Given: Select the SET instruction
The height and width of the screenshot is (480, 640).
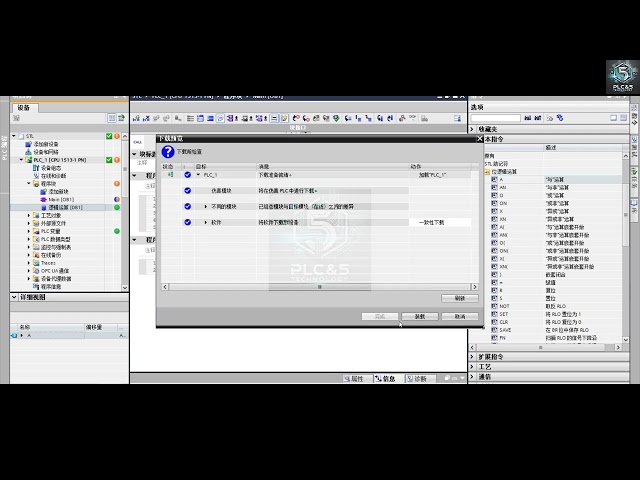Looking at the screenshot, I should [555, 314].
